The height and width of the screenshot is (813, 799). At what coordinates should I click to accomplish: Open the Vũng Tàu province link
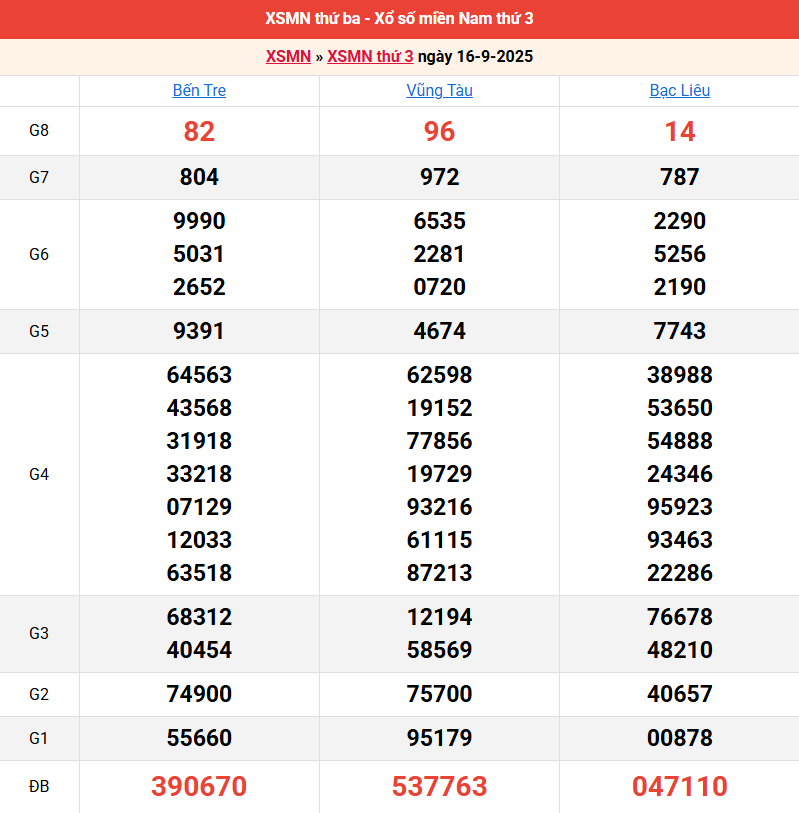click(x=439, y=90)
